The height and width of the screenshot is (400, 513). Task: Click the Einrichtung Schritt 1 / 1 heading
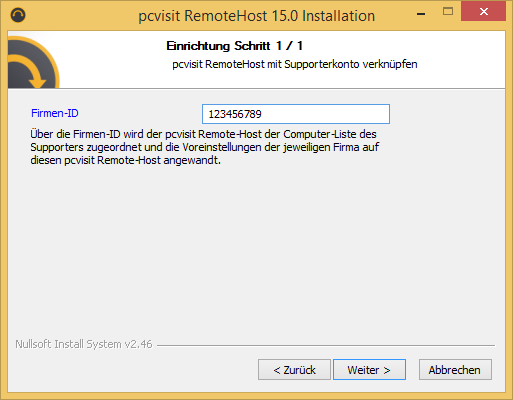pos(235,46)
